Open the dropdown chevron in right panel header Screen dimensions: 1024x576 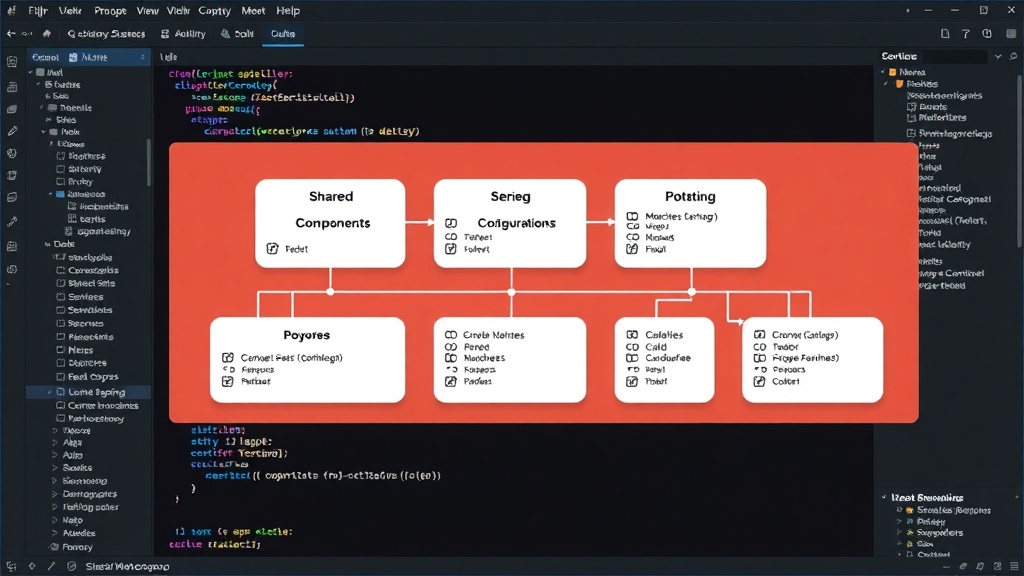tap(998, 57)
